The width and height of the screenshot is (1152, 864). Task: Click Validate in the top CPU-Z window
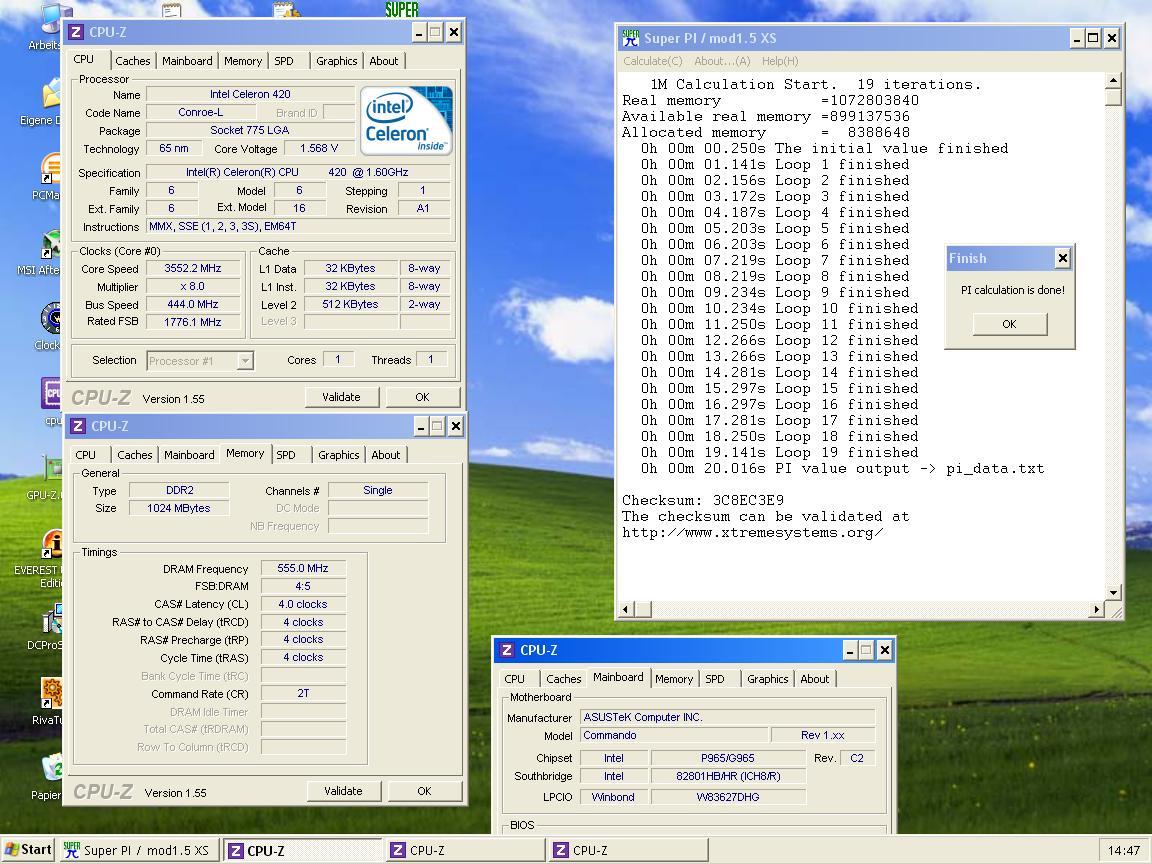pos(342,397)
